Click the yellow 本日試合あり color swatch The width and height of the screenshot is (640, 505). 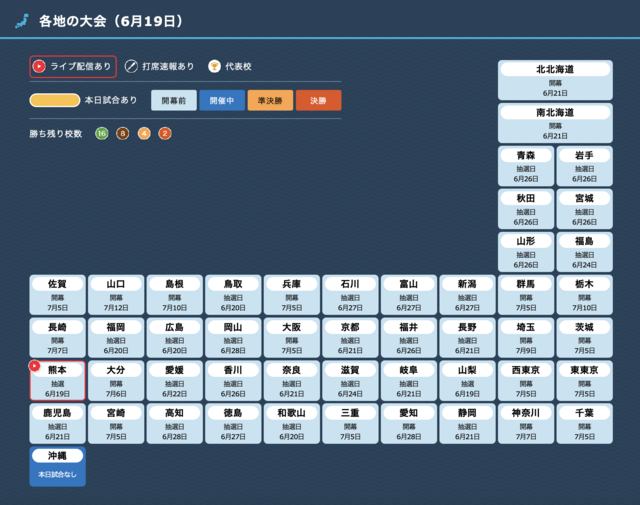point(55,100)
